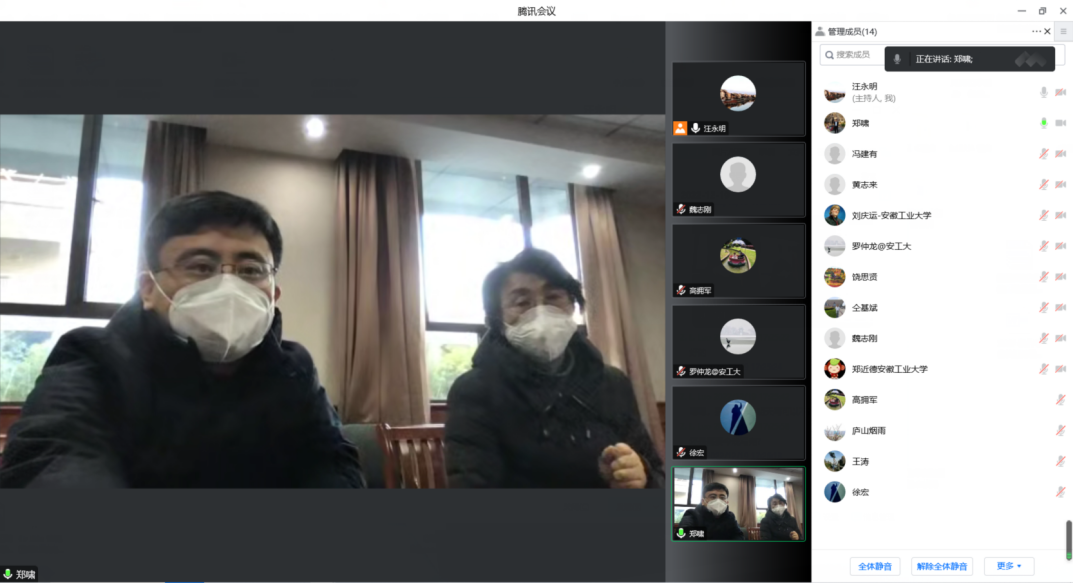The height and width of the screenshot is (583, 1073).
Task: Select member 庐山烟雨 in the list
Action: pos(868,431)
